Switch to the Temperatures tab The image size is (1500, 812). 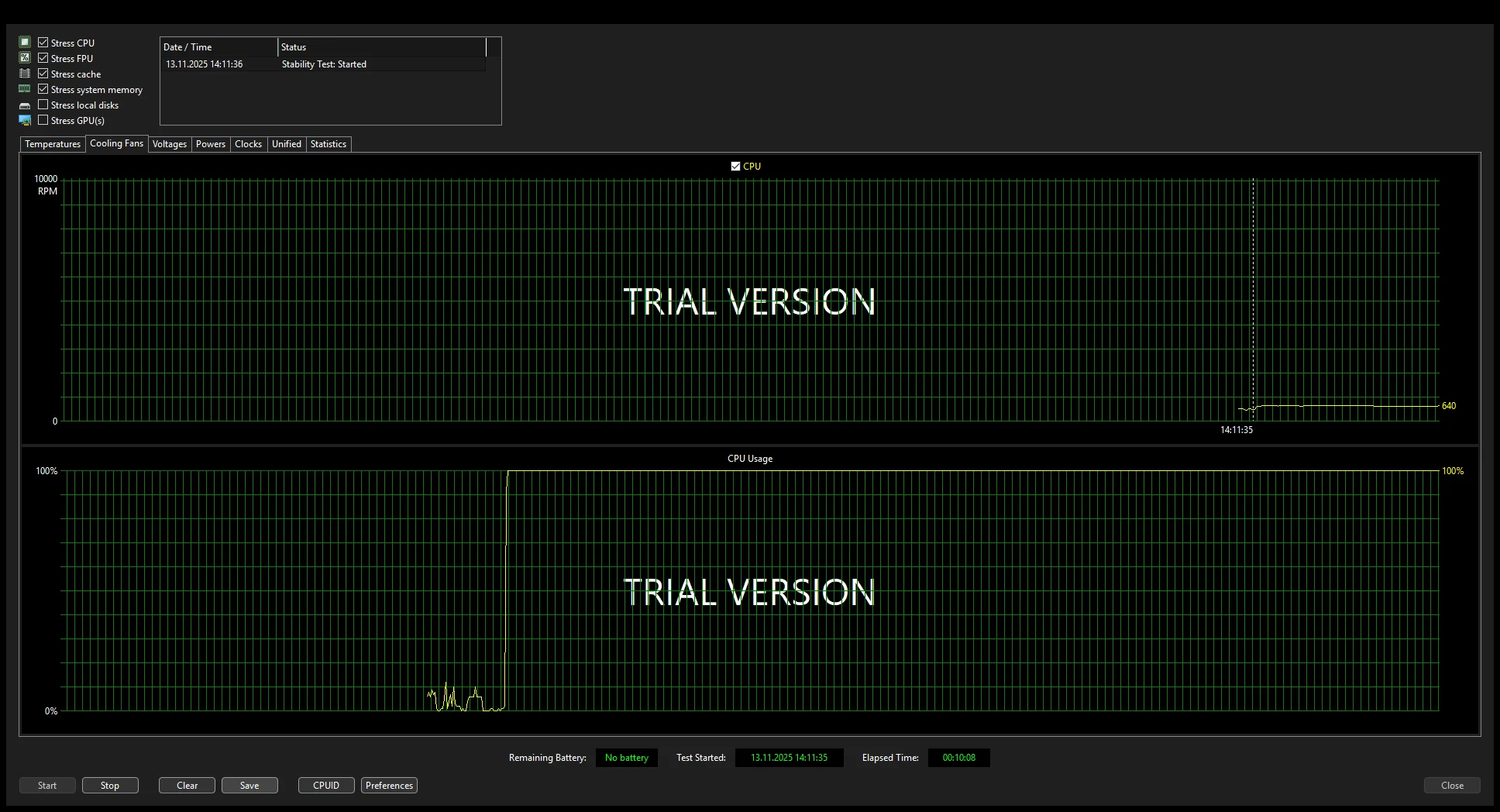tap(53, 144)
